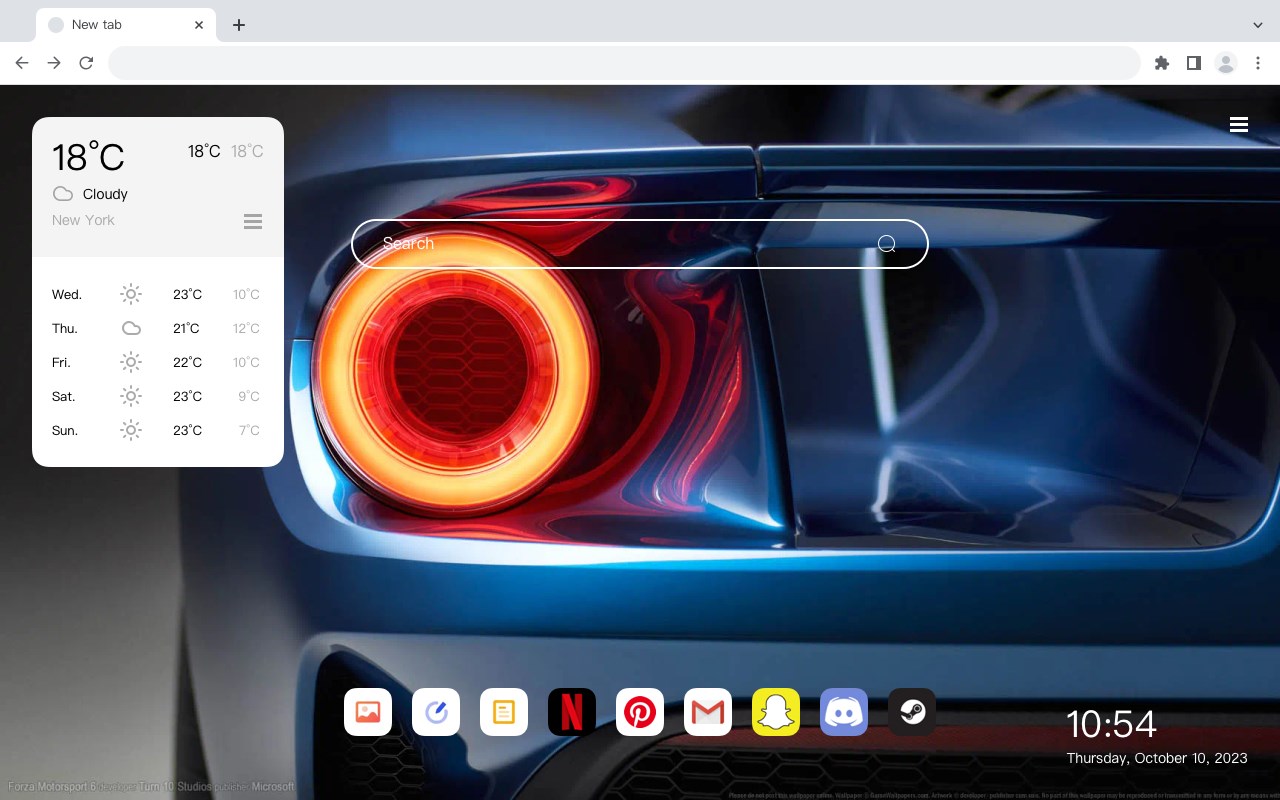
Task: Toggle the browser side panel
Action: coord(1193,63)
